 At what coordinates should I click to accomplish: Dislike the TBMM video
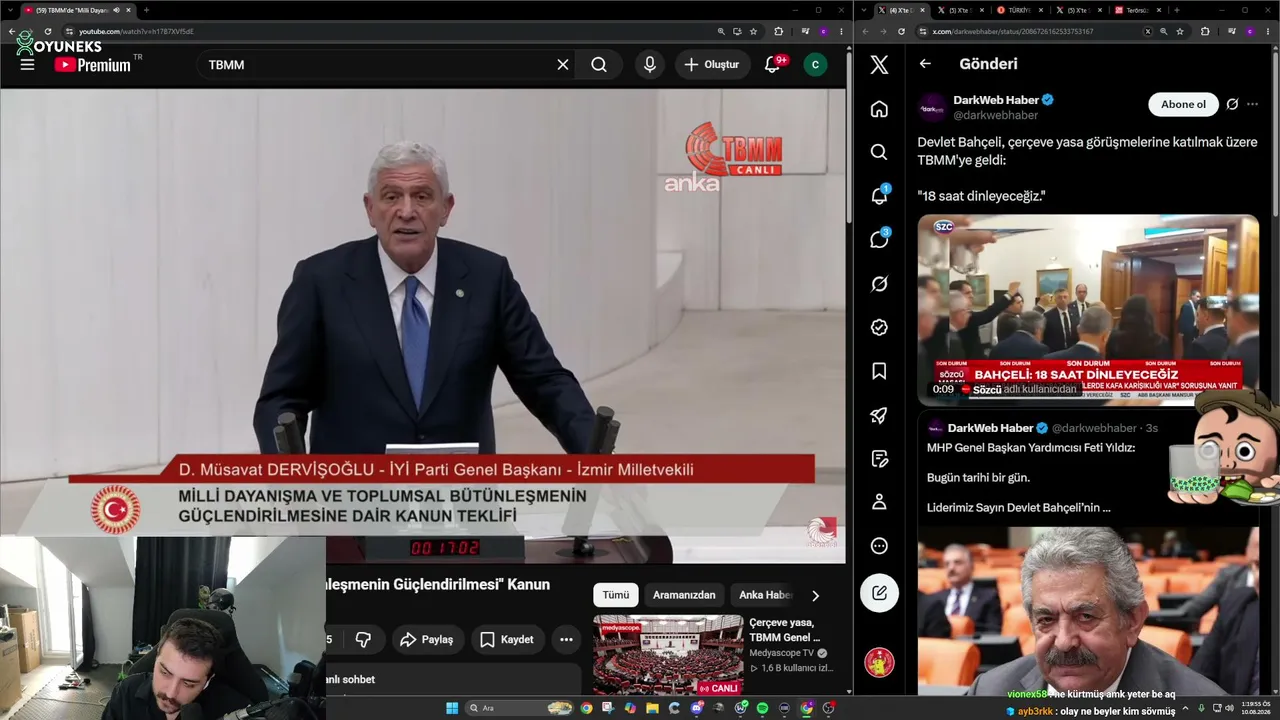pyautogui.click(x=363, y=639)
